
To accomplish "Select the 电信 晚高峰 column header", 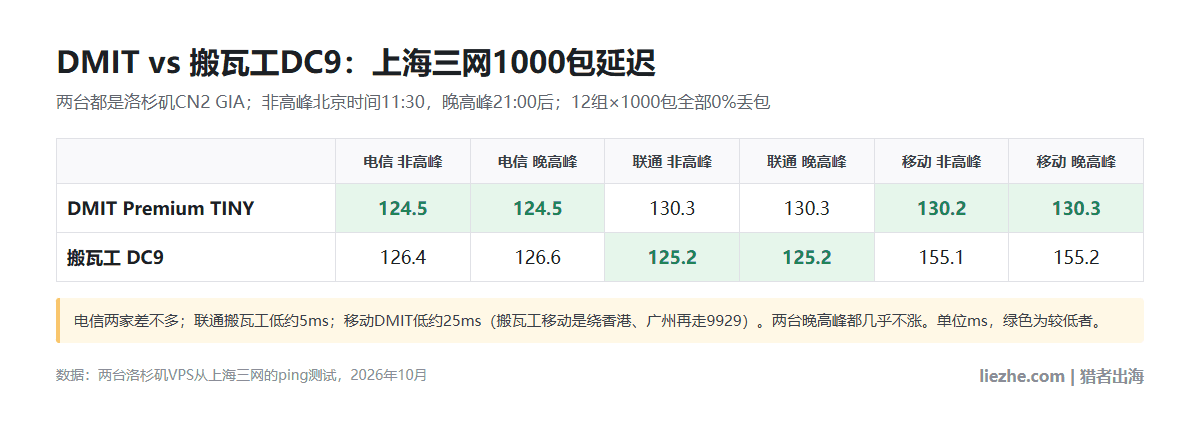I will pos(537,161).
